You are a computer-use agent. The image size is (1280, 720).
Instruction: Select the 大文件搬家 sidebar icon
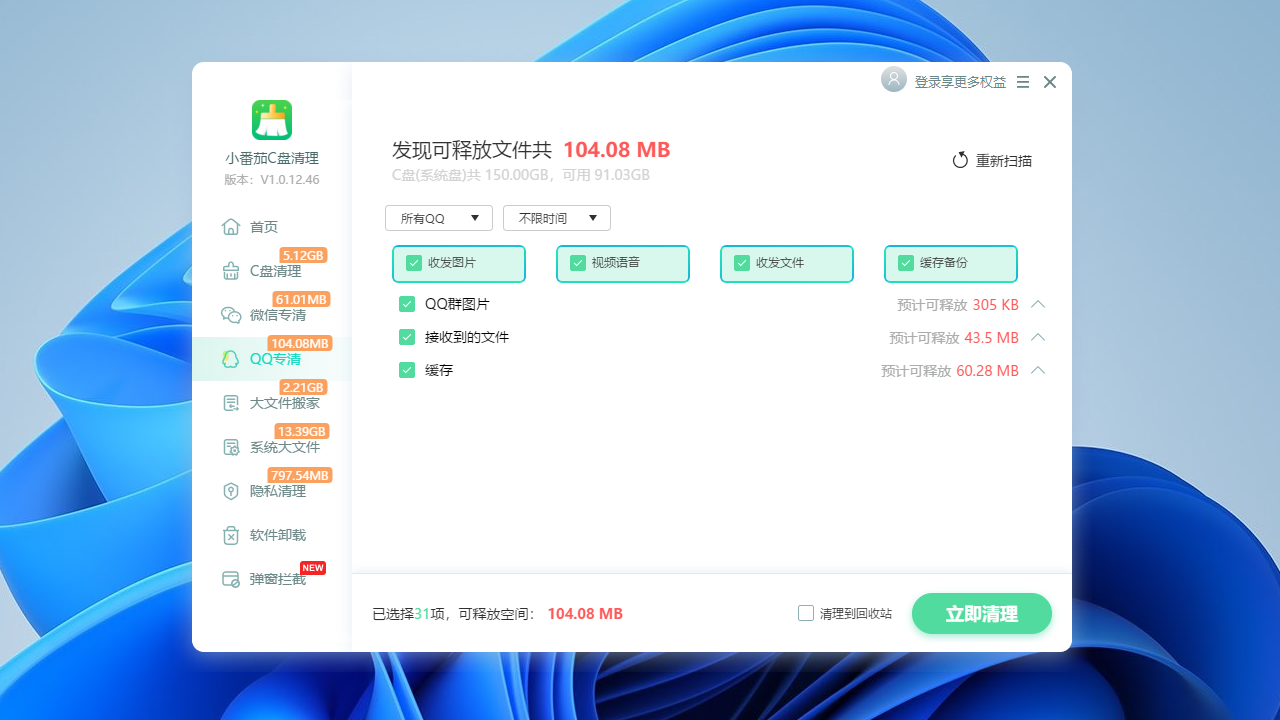coord(230,402)
